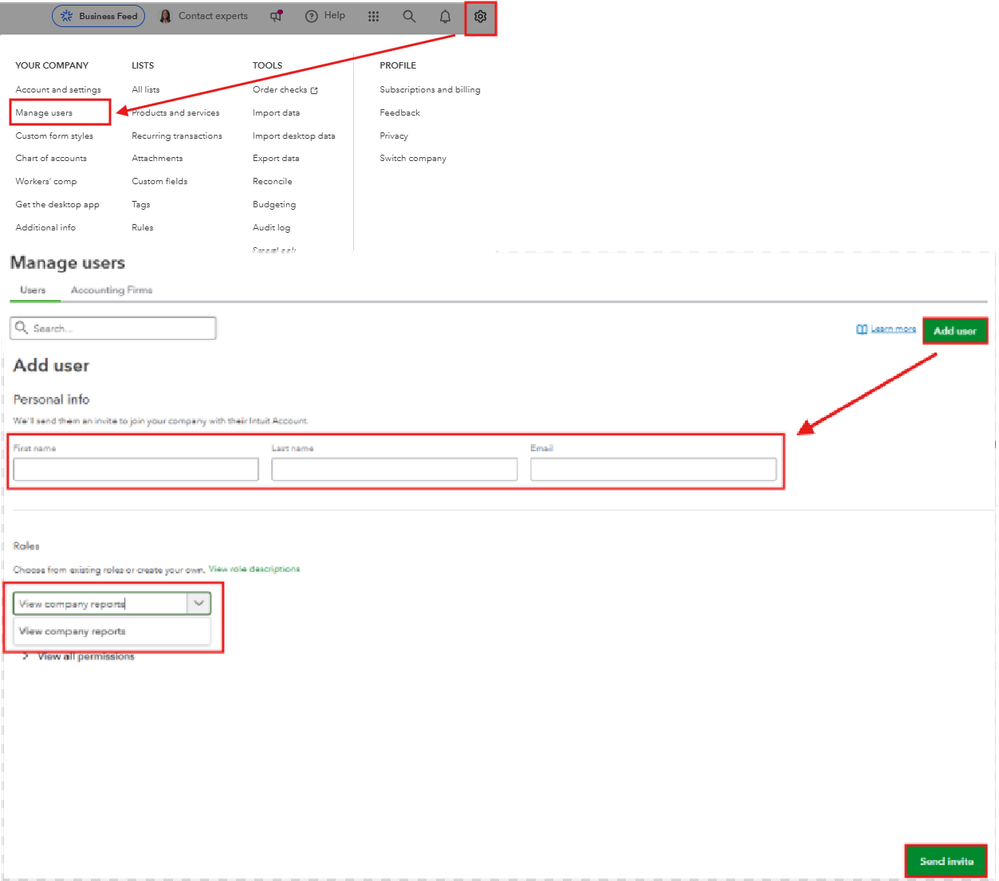Open the Business Feed button
Screen dimensions: 999x881
(99, 16)
